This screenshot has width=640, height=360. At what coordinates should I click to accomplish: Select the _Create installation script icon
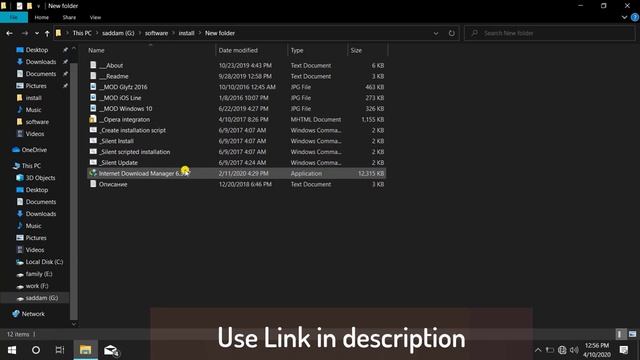point(93,130)
